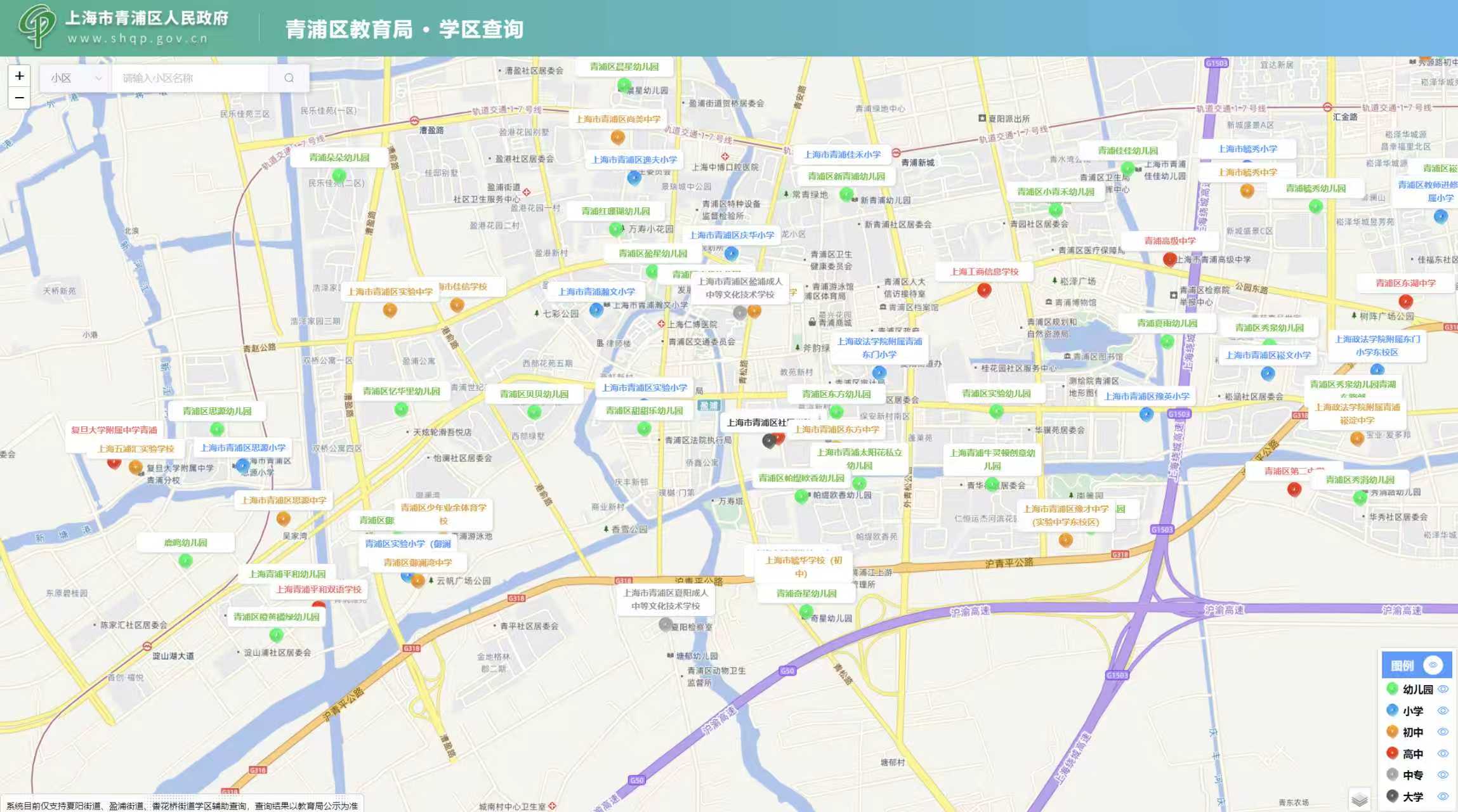The image size is (1458, 812).
Task: Click the orange 初中 legend color dot
Action: click(1392, 731)
